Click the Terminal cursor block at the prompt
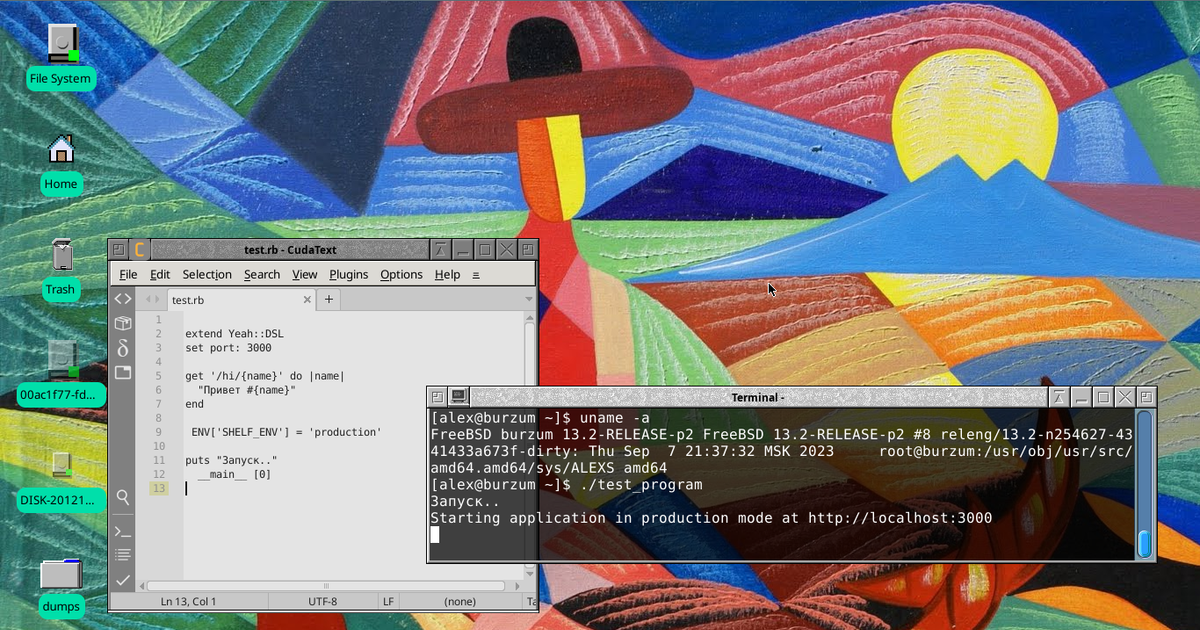The image size is (1200, 630). click(x=435, y=535)
